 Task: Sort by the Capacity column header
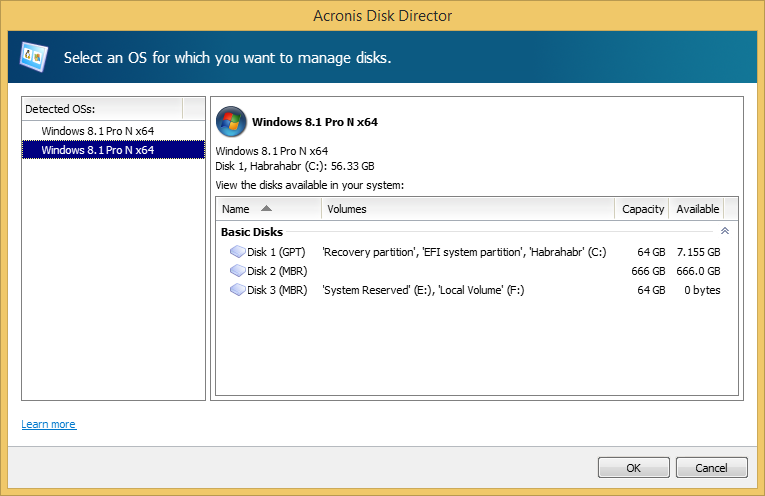[642, 209]
